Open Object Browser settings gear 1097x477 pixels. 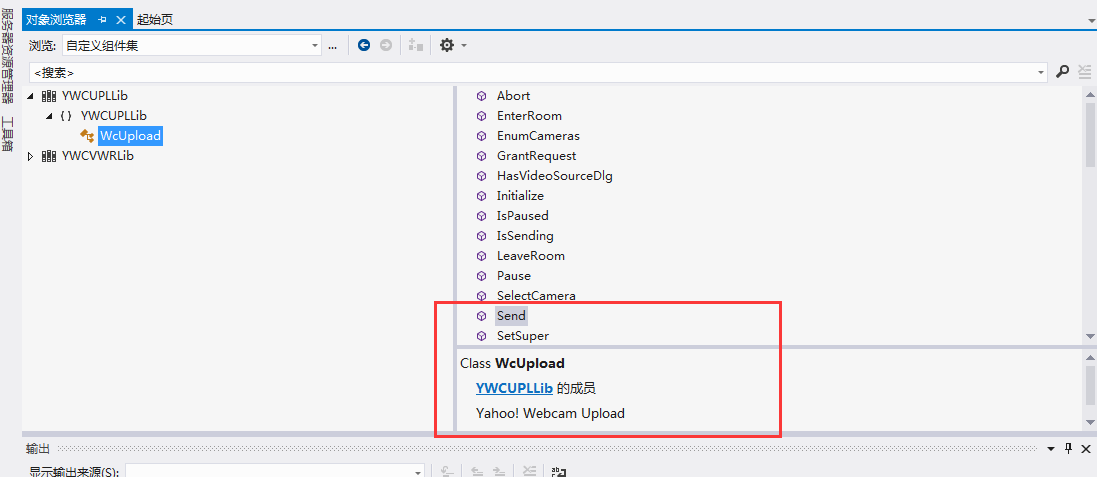[447, 45]
